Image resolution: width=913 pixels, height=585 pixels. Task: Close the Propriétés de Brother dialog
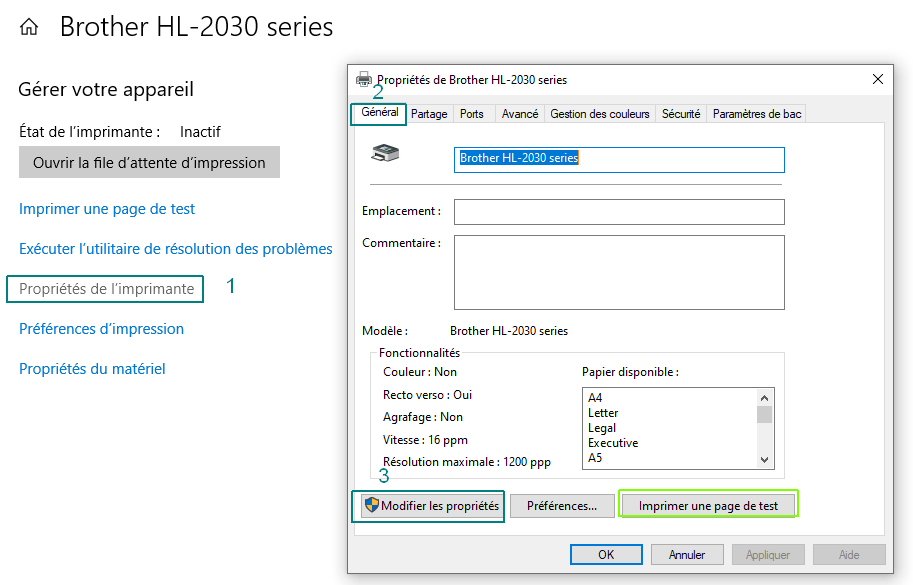pos(877,79)
